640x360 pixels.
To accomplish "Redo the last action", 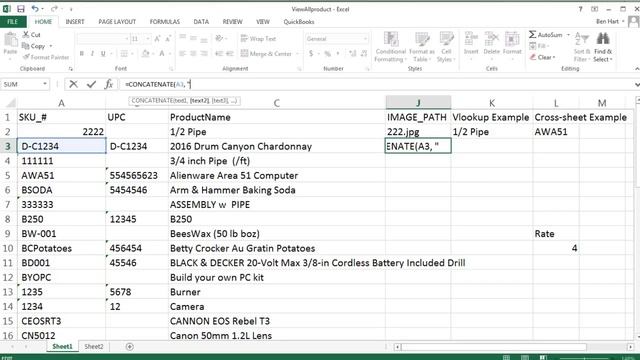I will [x=54, y=9].
